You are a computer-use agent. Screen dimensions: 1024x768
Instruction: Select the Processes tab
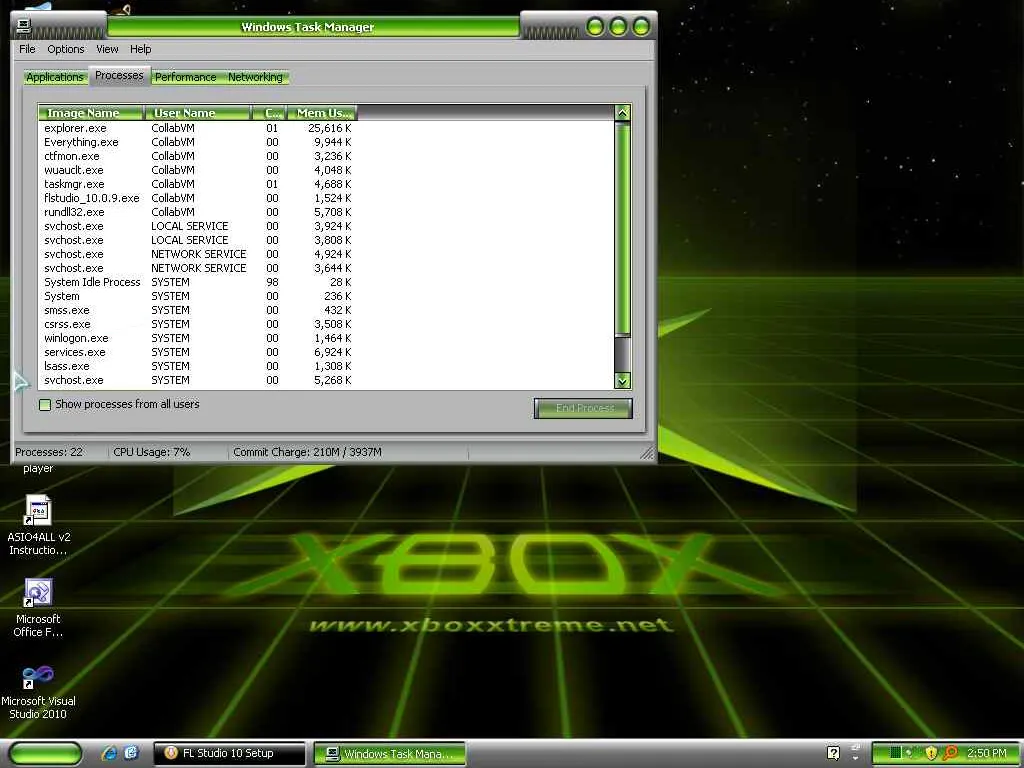(x=119, y=76)
